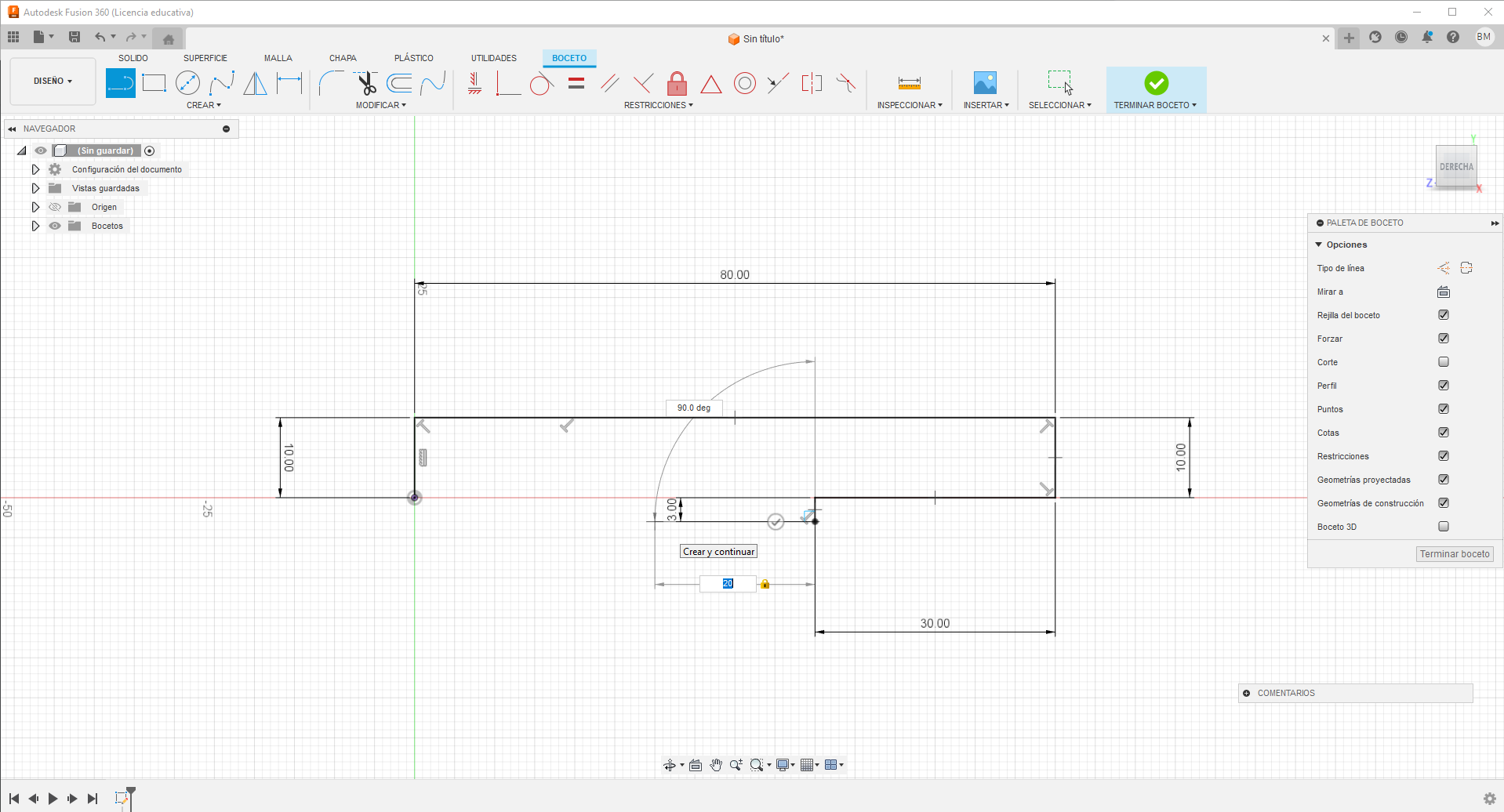Click the Save icon
This screenshot has height=812, width=1504.
[x=74, y=37]
